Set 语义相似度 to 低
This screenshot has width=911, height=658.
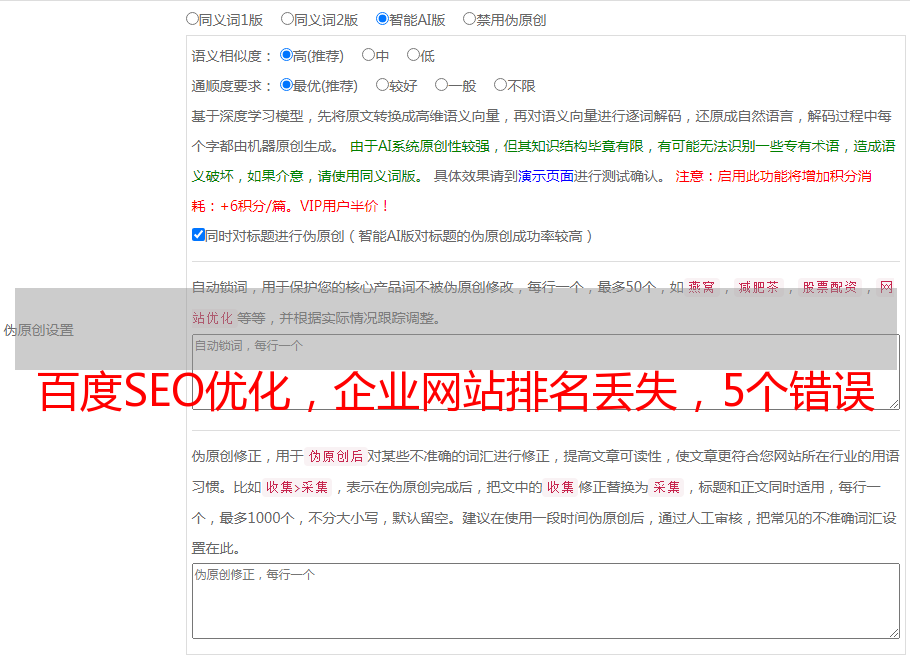(x=413, y=55)
